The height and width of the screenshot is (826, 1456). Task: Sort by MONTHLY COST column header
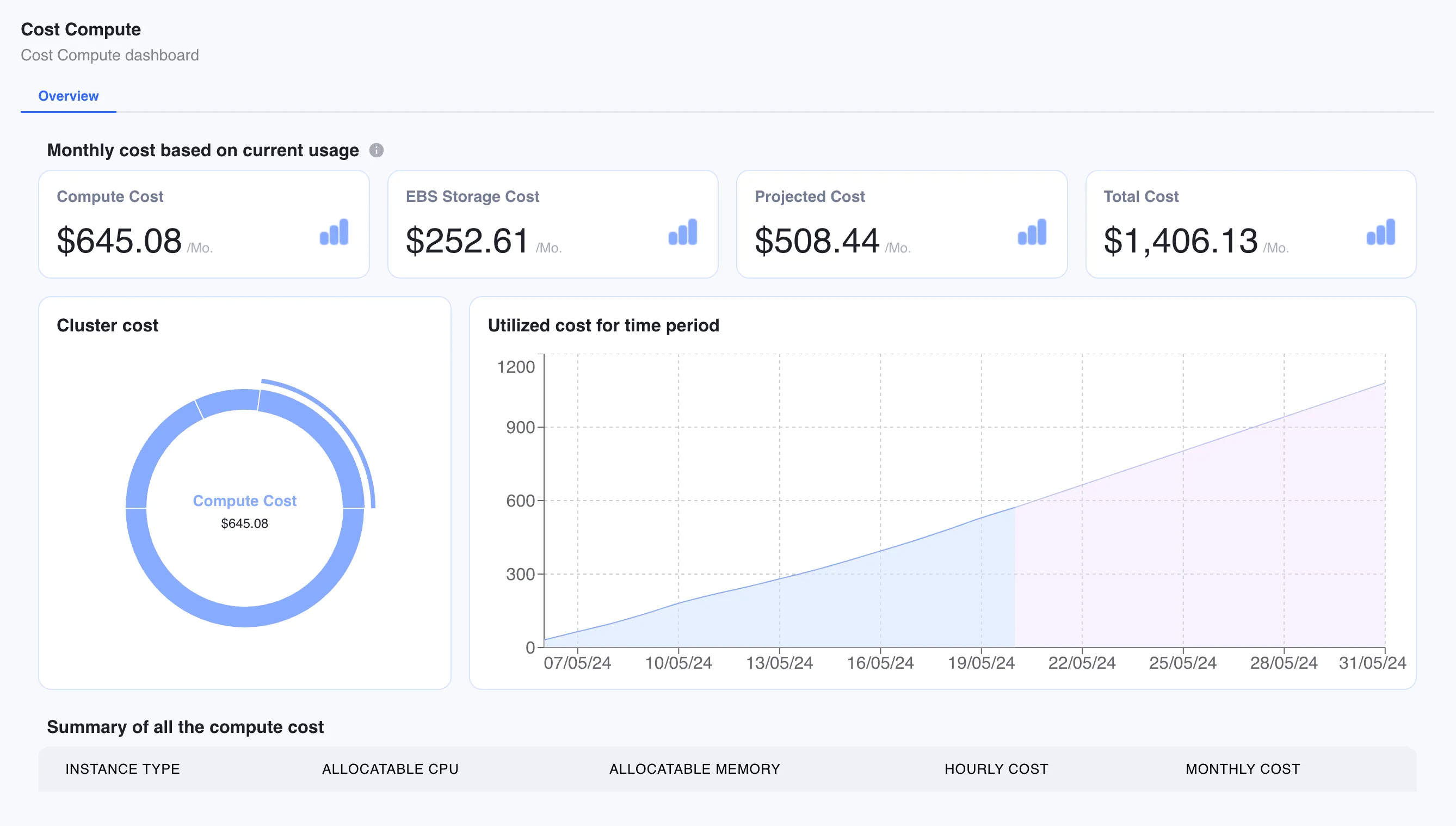(1243, 769)
